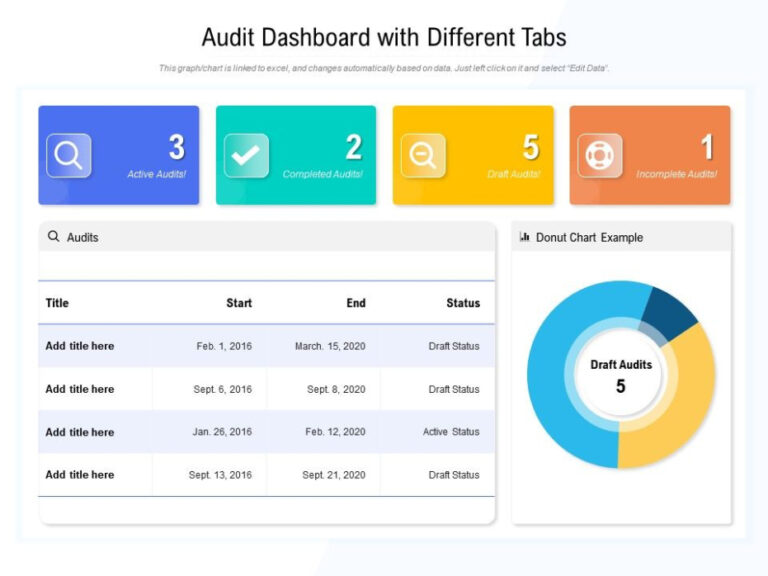Click the zoom-out icon on Draft Audits card
Screen dimensions: 768x576
coord(423,156)
